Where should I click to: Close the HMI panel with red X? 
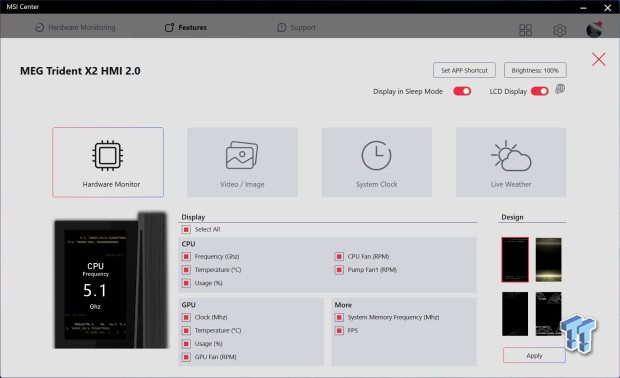click(599, 59)
